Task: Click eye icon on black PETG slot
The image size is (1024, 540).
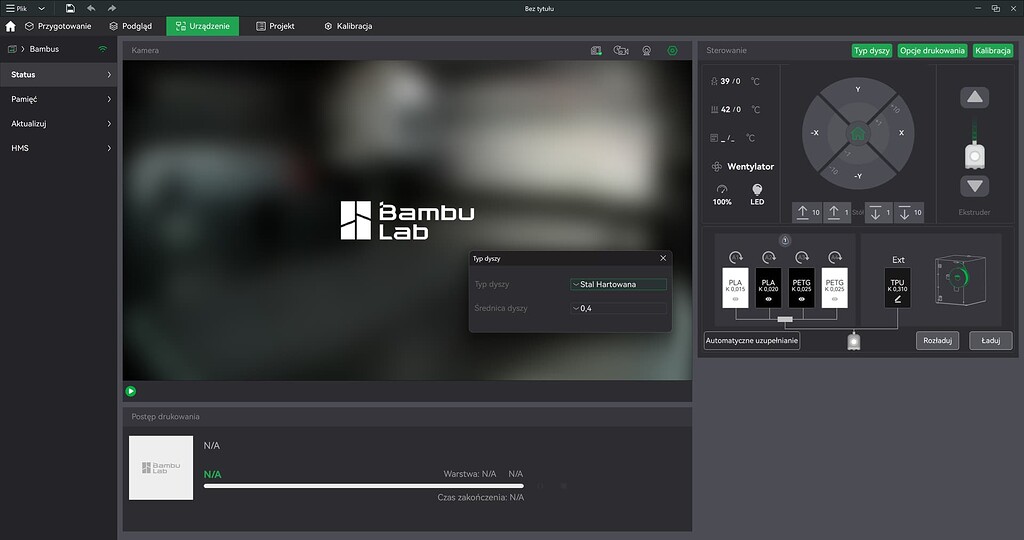Action: pos(801,300)
